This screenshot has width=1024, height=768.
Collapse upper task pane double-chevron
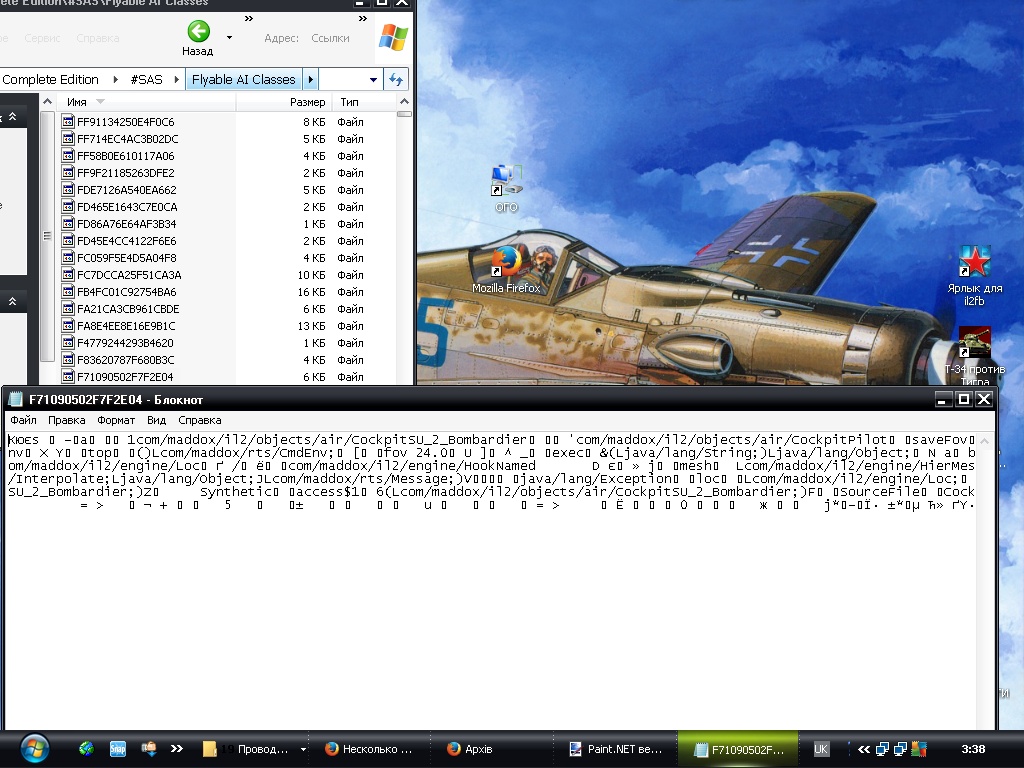tap(12, 117)
